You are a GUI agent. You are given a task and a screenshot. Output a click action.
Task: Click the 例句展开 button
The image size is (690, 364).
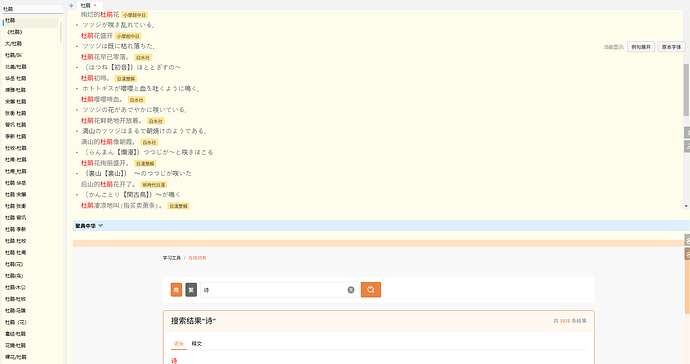coord(641,47)
